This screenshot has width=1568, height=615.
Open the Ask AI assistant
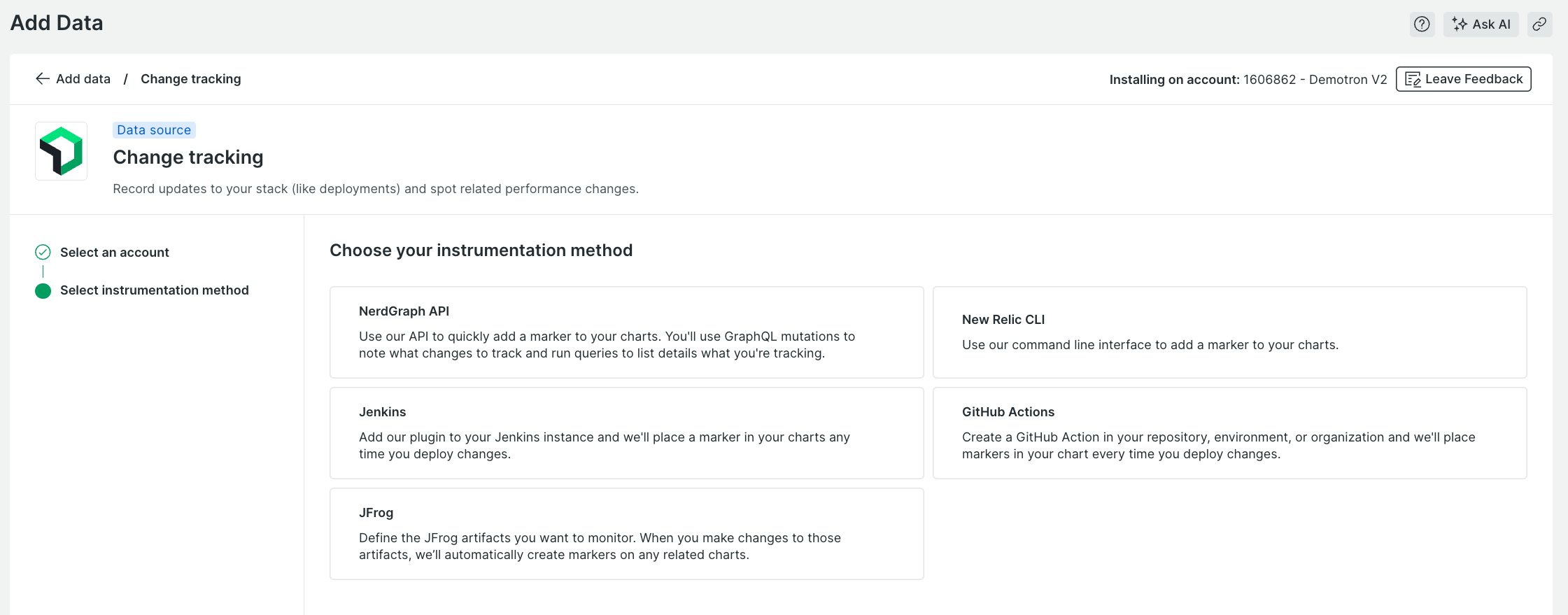click(x=1481, y=24)
